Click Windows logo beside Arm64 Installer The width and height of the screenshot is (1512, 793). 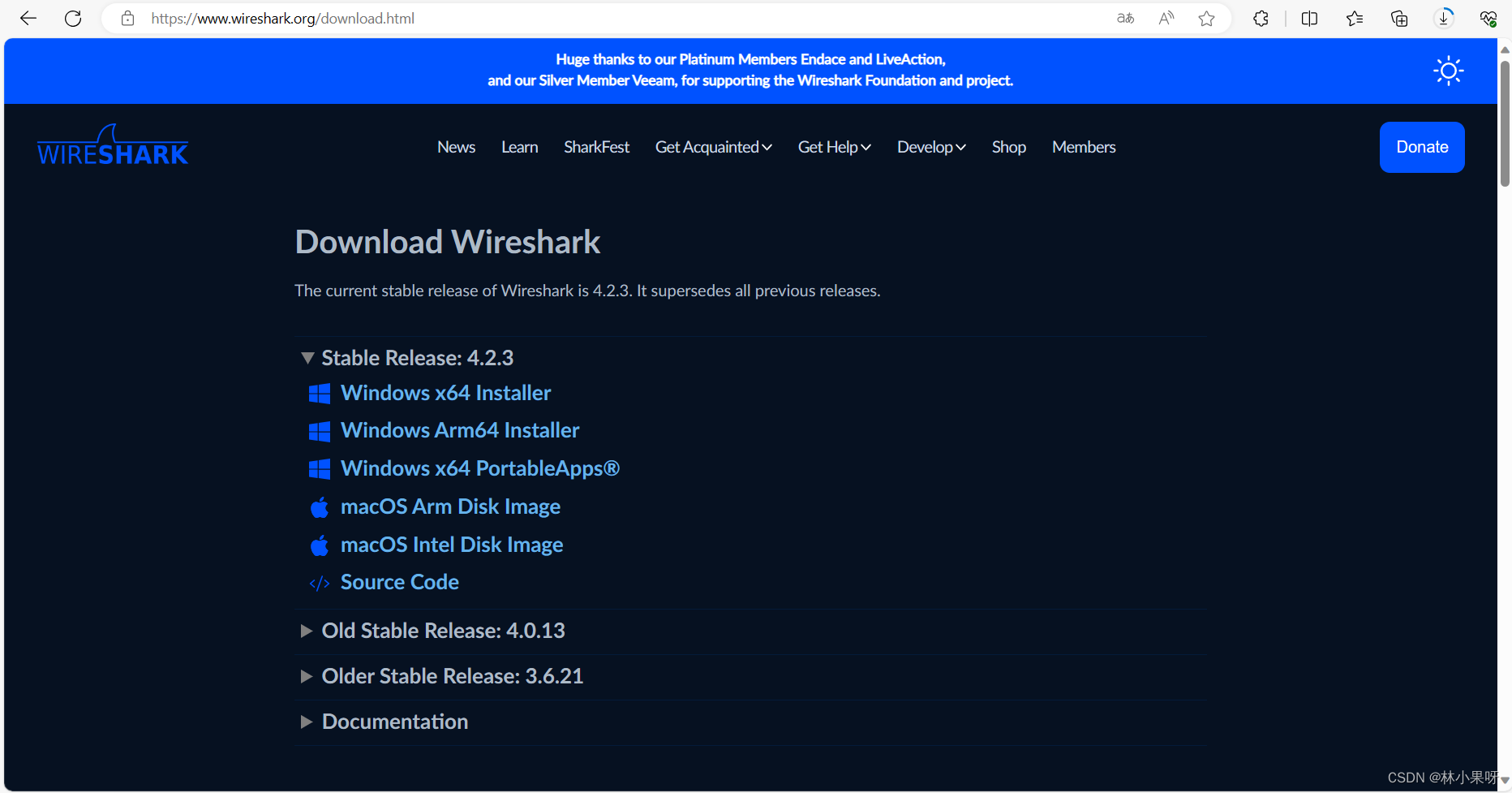coord(320,431)
